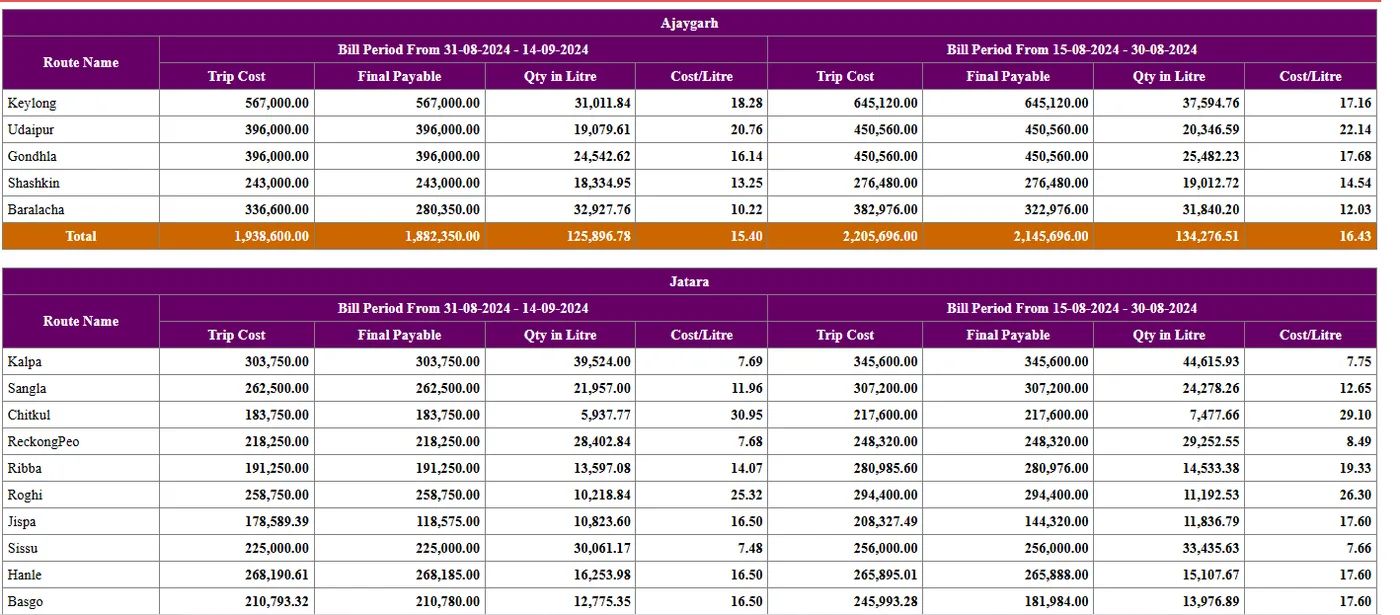Click Hanle final payable 265,888.00
Image resolution: width=1400 pixels, height=615 pixels.
1056,575
